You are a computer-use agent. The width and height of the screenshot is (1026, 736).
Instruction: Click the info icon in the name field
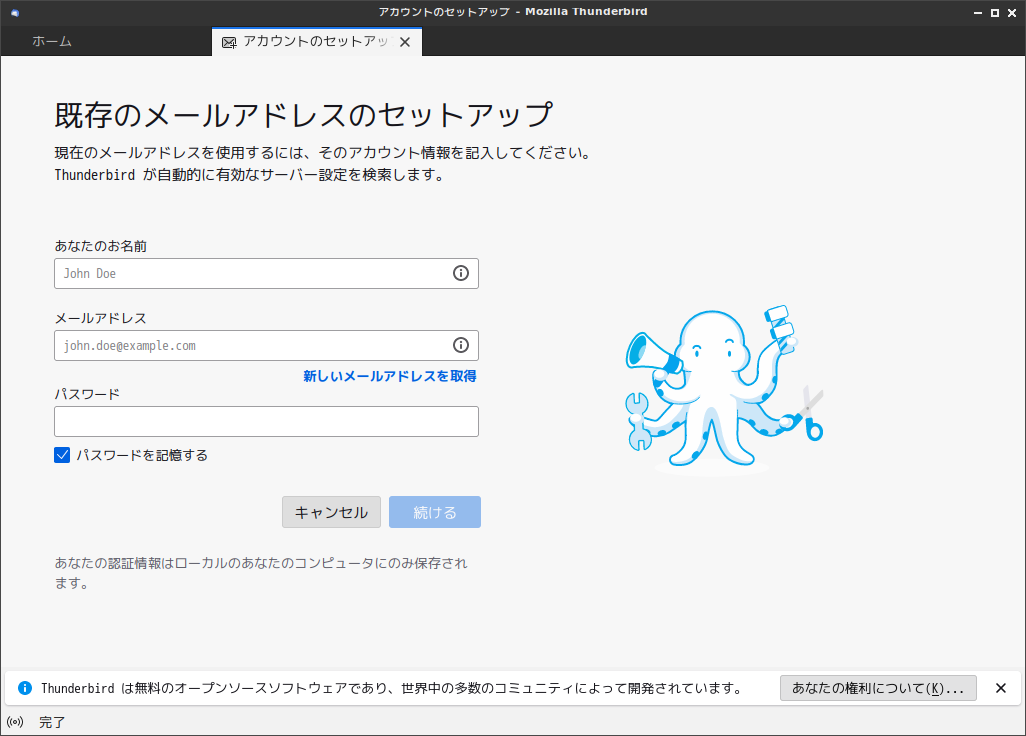tap(461, 273)
